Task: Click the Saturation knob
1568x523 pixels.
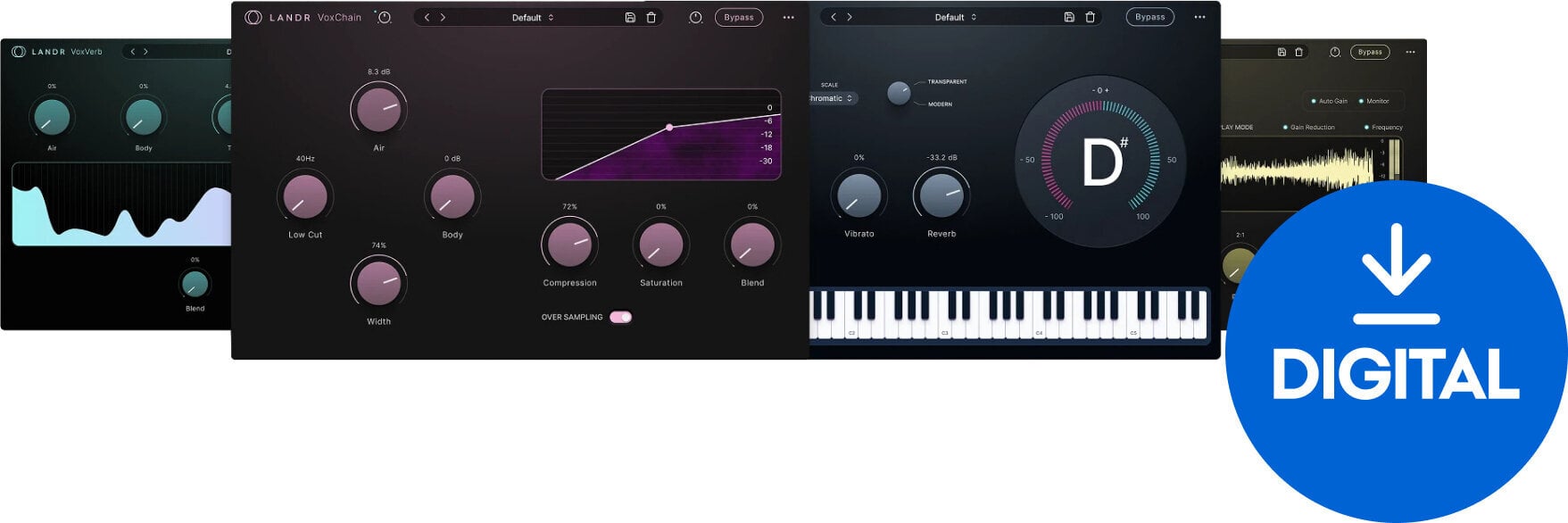Action: [x=661, y=244]
